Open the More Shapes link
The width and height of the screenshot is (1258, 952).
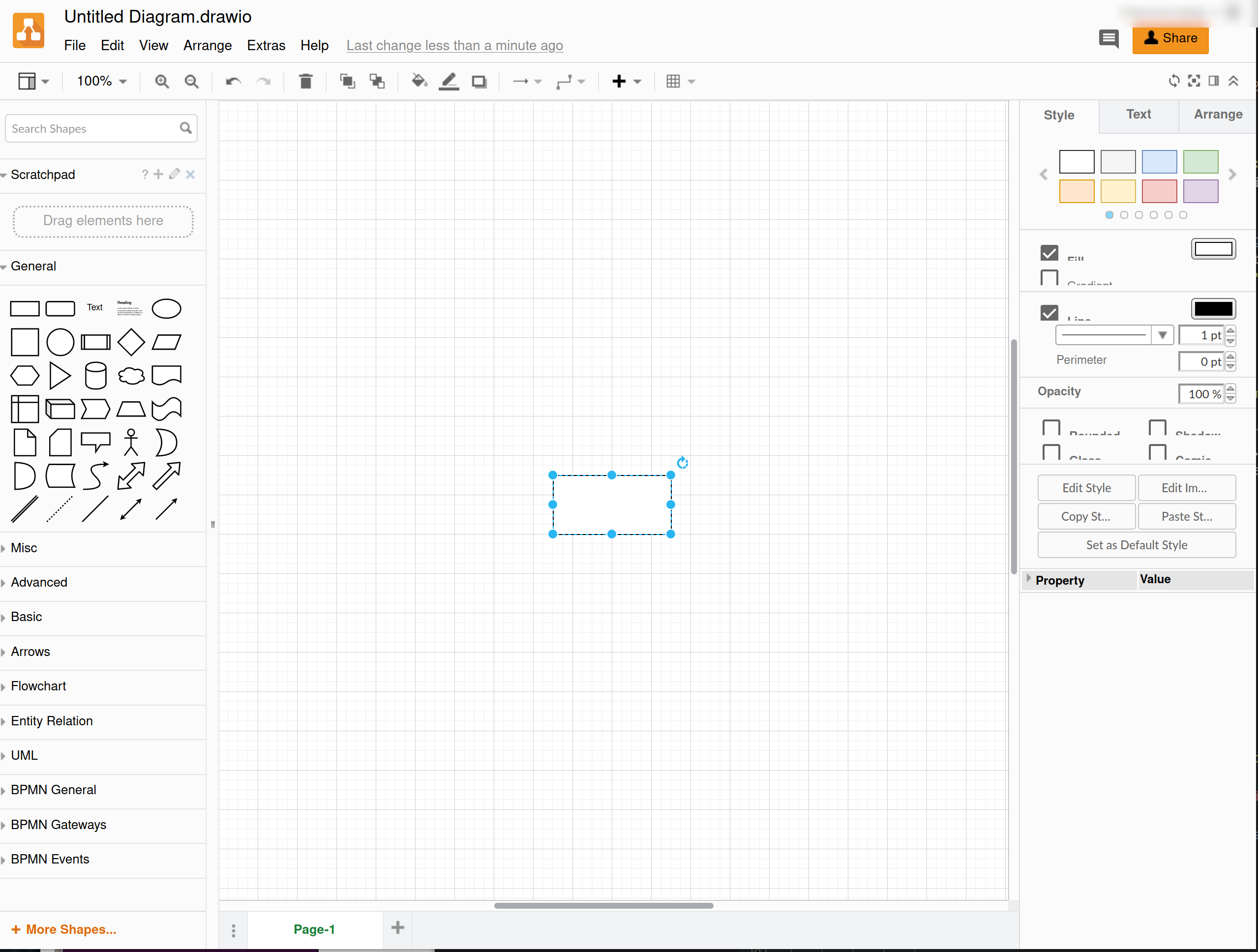(x=64, y=929)
